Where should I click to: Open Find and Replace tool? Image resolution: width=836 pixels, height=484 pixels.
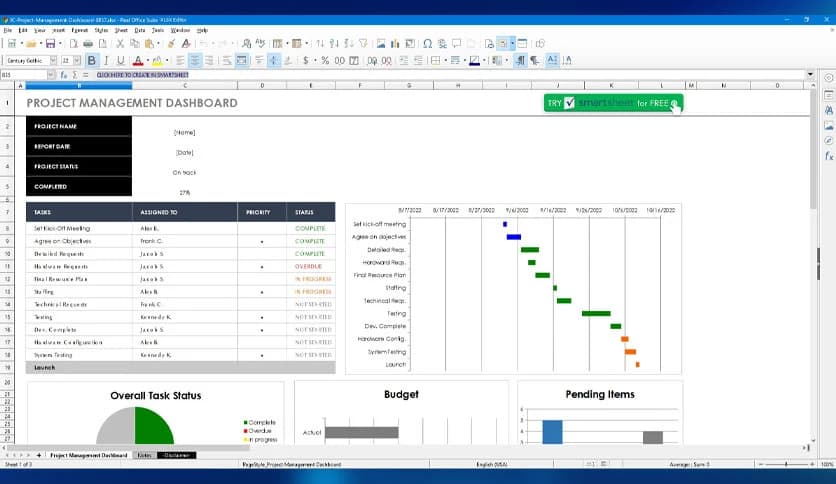point(246,44)
